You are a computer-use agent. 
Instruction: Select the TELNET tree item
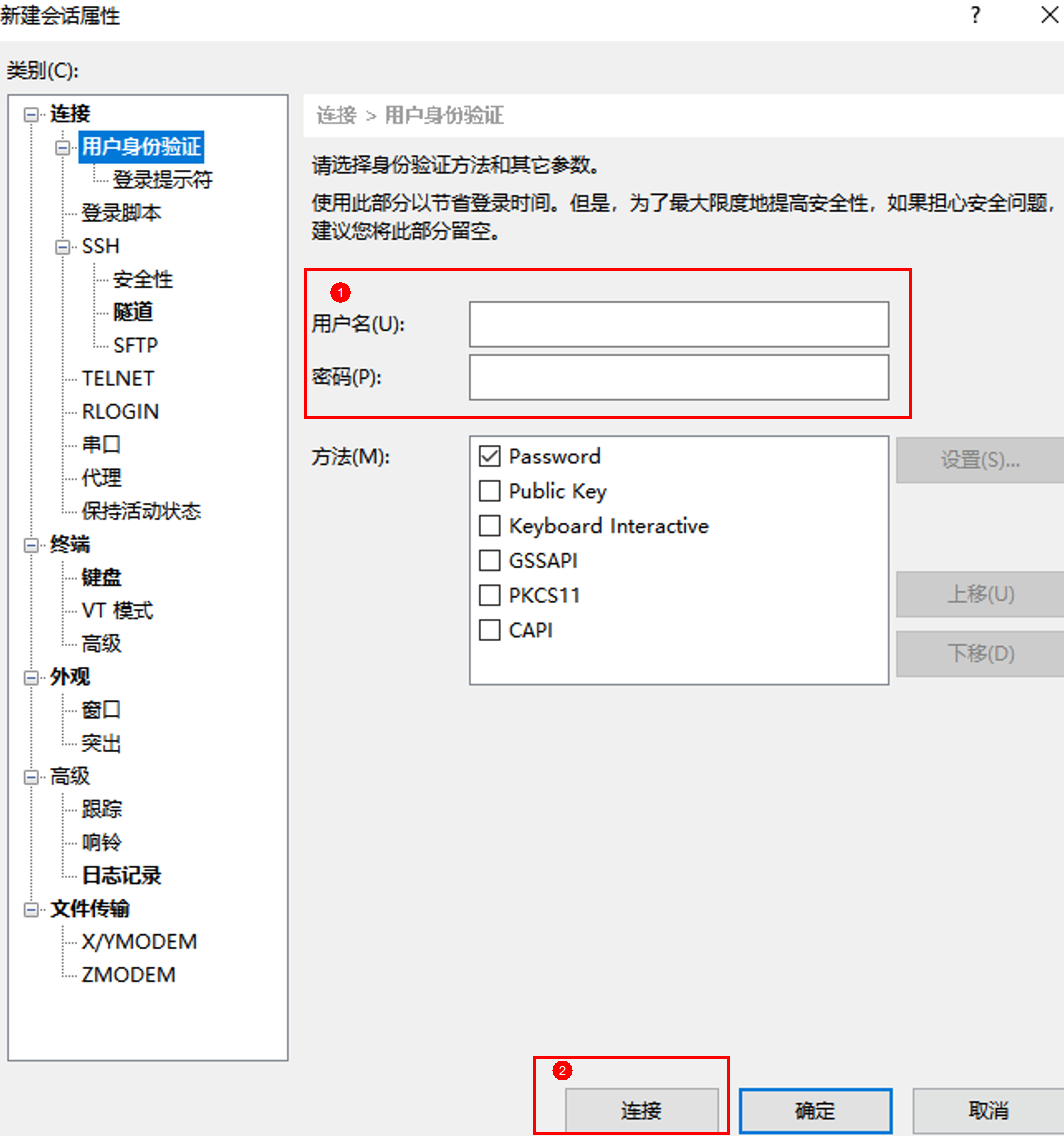(x=118, y=379)
